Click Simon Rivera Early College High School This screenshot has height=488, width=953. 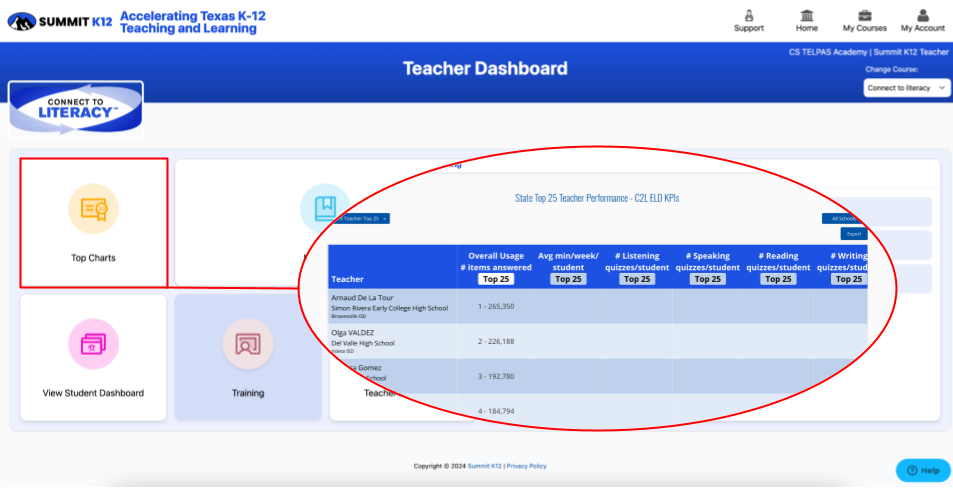pyautogui.click(x=390, y=308)
